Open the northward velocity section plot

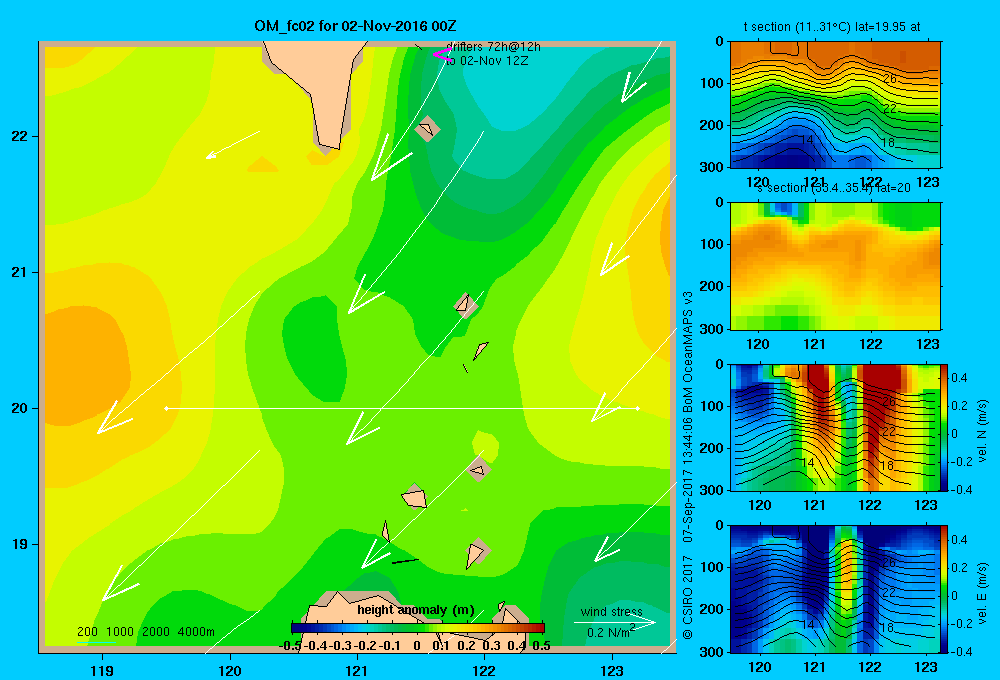[x=835, y=427]
